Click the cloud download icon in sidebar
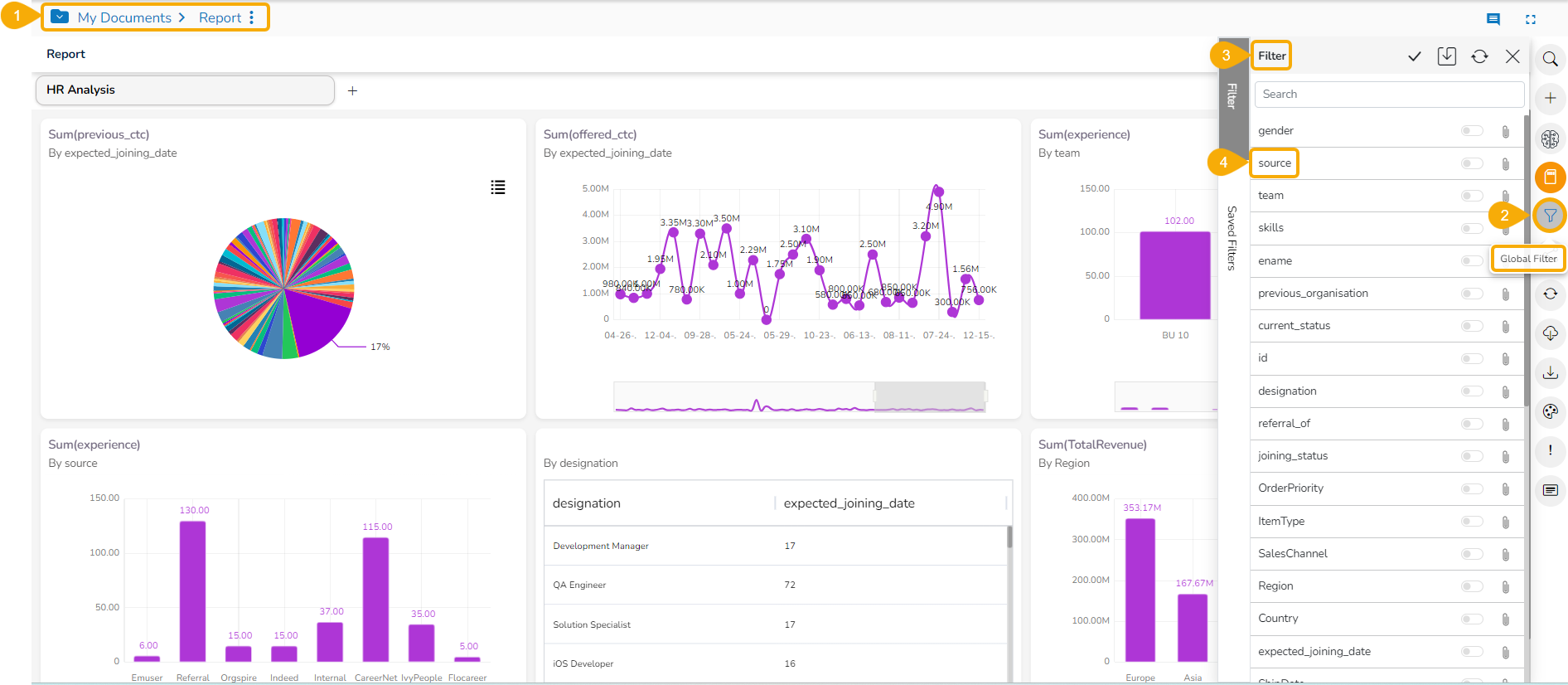 pyautogui.click(x=1550, y=333)
